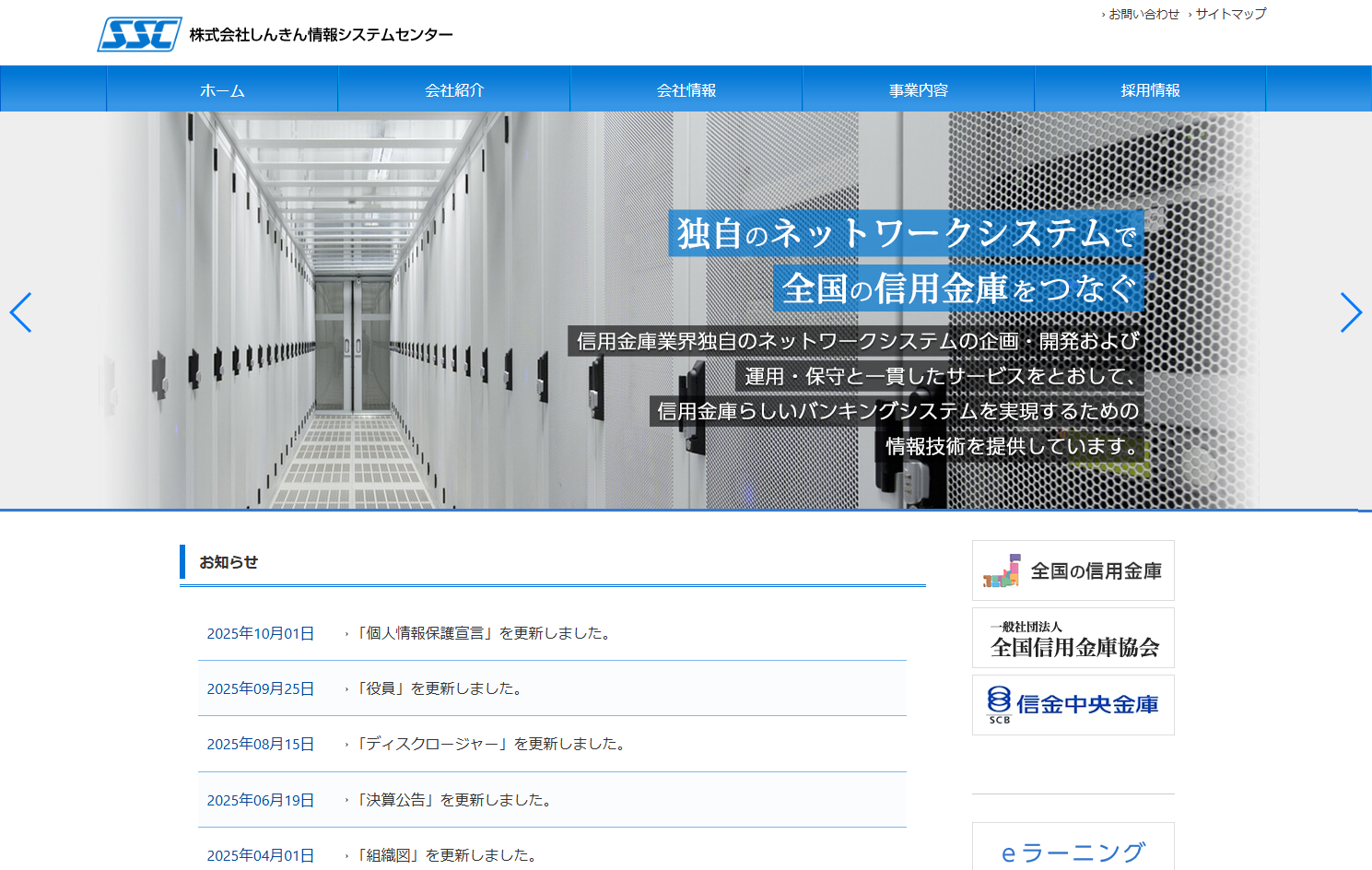Navigate to ホーム in the menu bar

point(222,89)
